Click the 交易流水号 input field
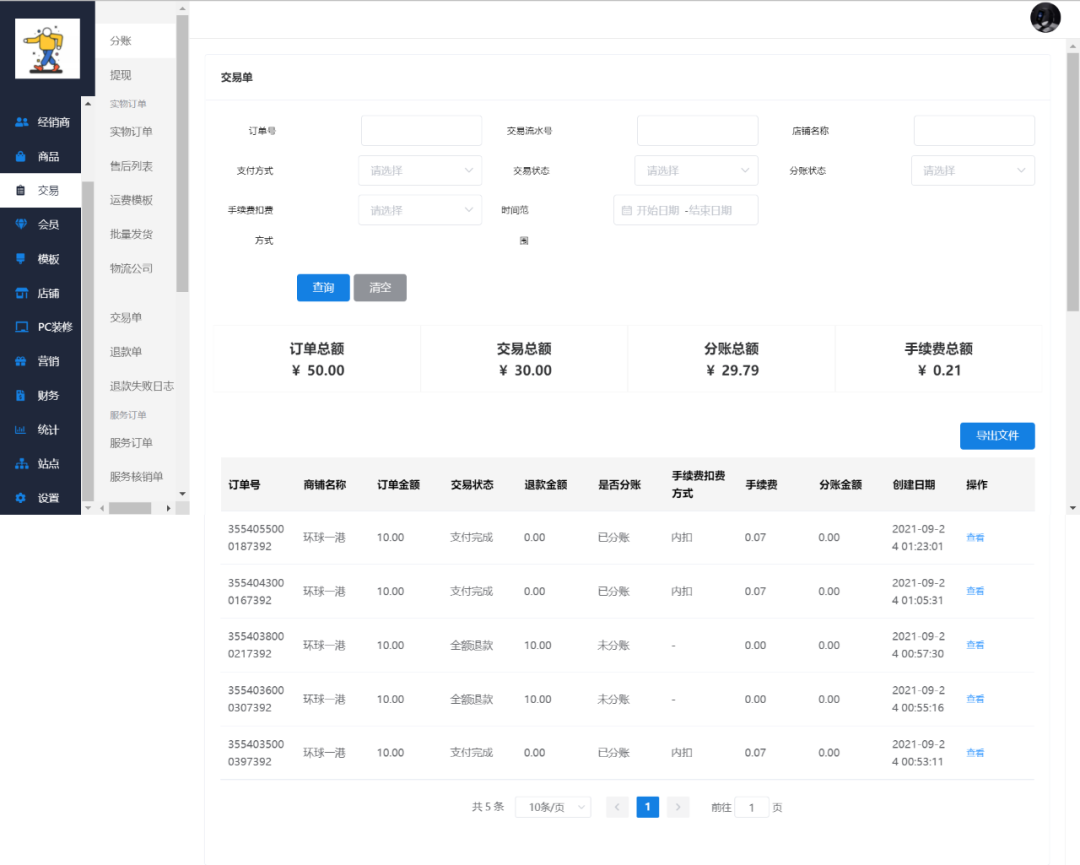1080x865 pixels. coord(698,130)
